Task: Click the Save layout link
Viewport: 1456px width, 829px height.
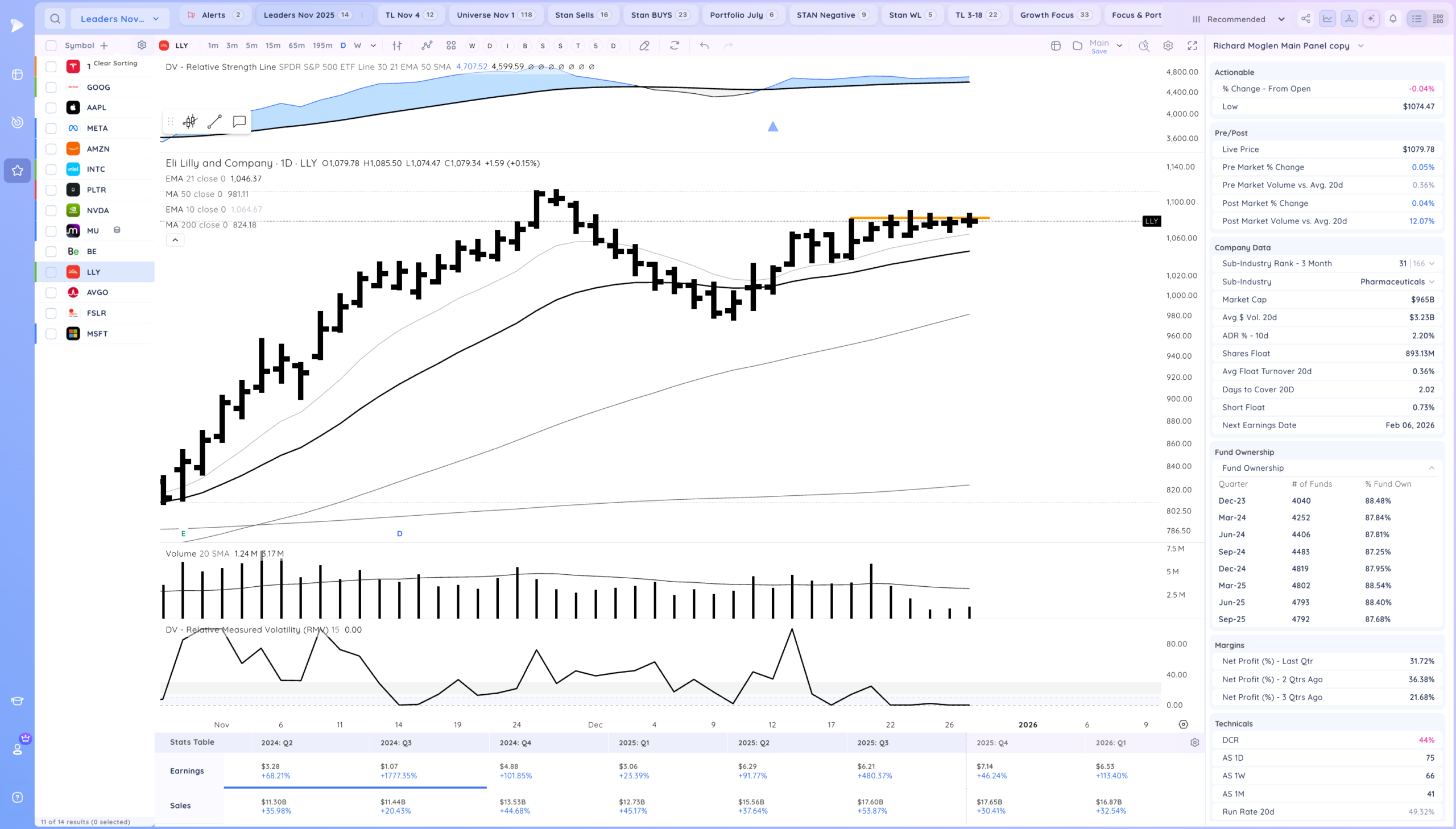Action: [1098, 51]
